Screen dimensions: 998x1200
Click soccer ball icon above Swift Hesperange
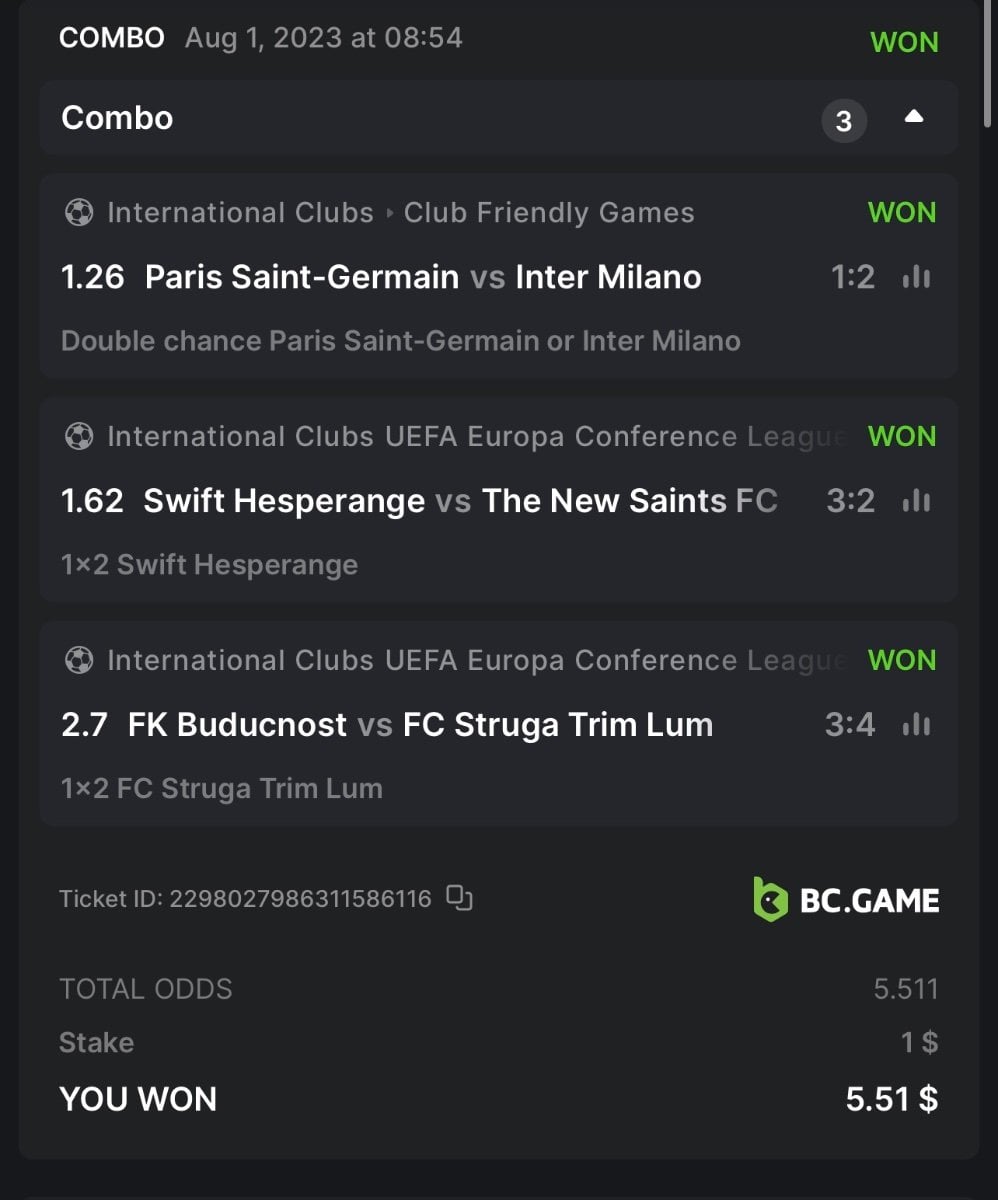tap(78, 437)
